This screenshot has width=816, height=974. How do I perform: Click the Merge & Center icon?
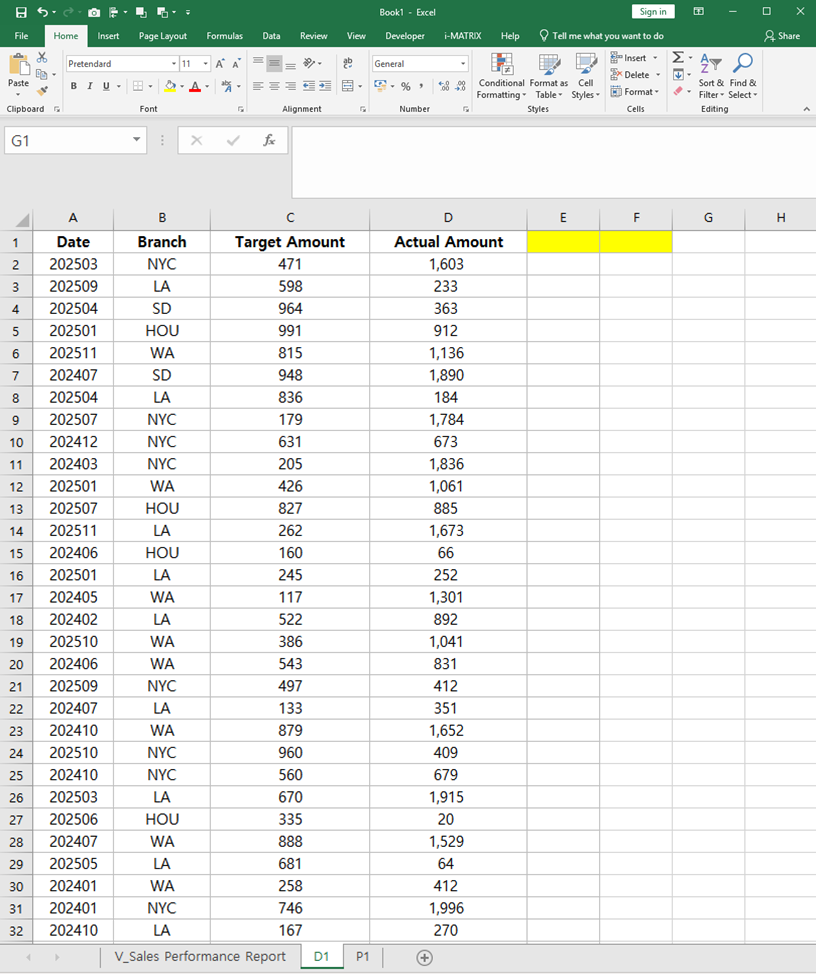347,86
